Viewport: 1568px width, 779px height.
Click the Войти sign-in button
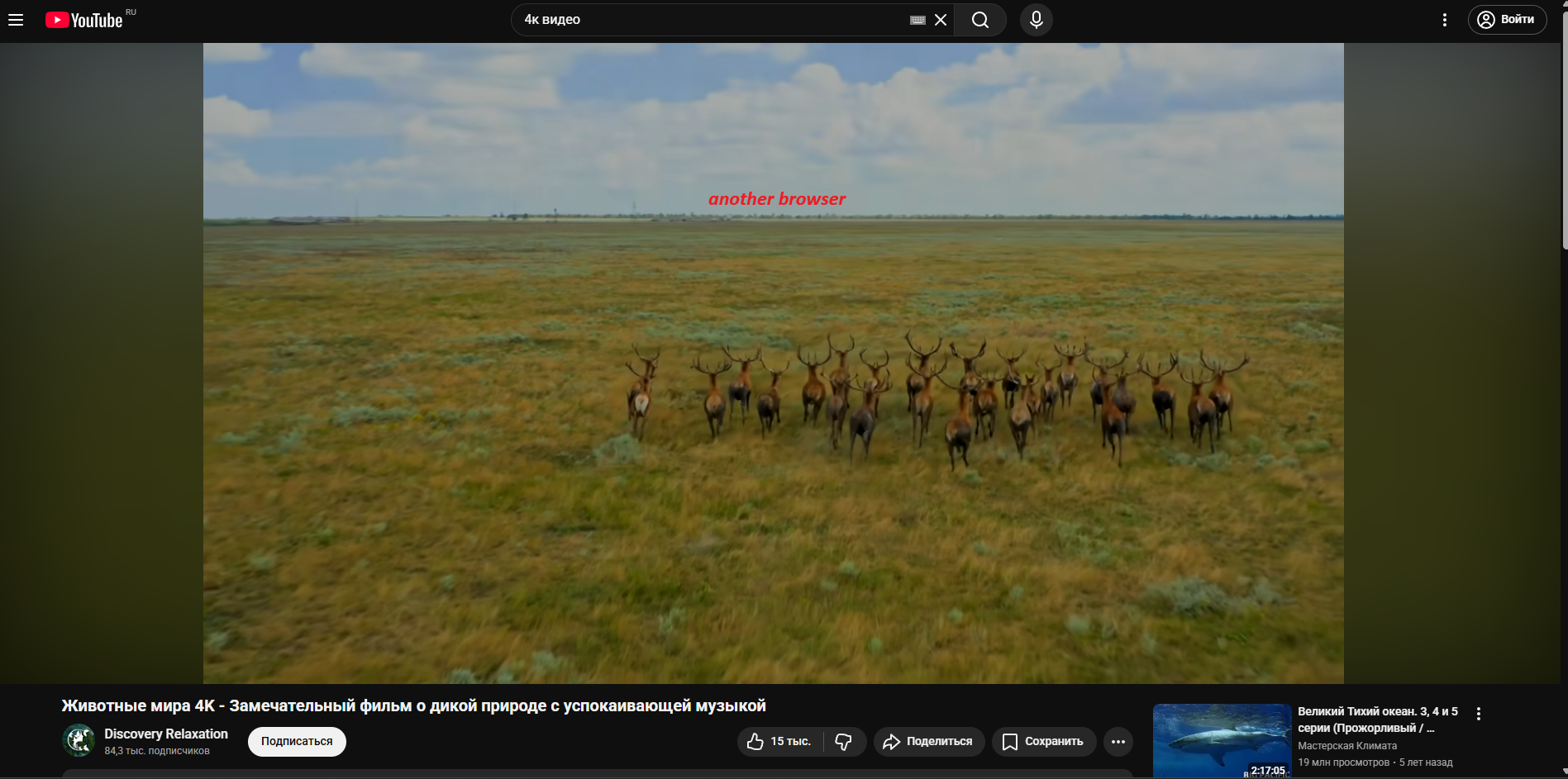click(1507, 20)
